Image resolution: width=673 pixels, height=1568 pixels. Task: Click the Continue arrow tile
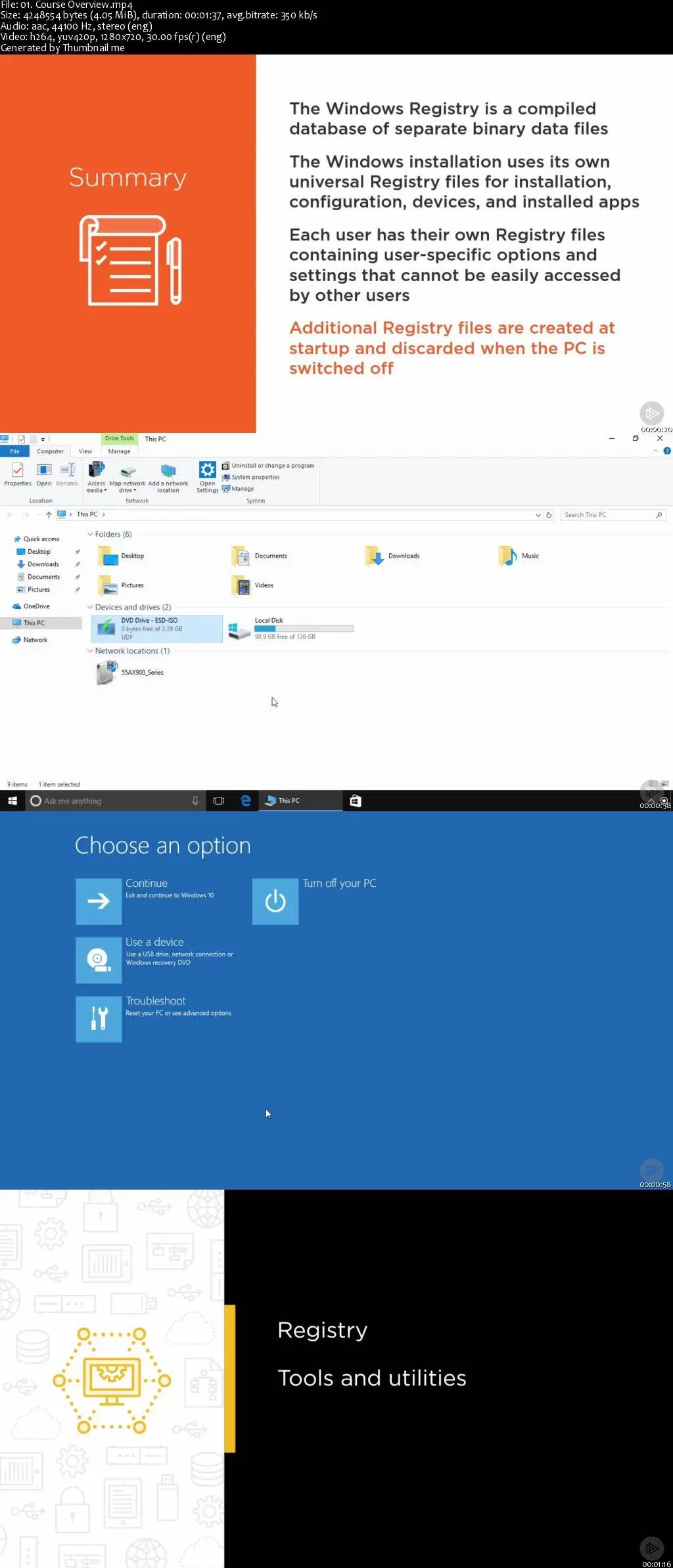click(x=99, y=901)
